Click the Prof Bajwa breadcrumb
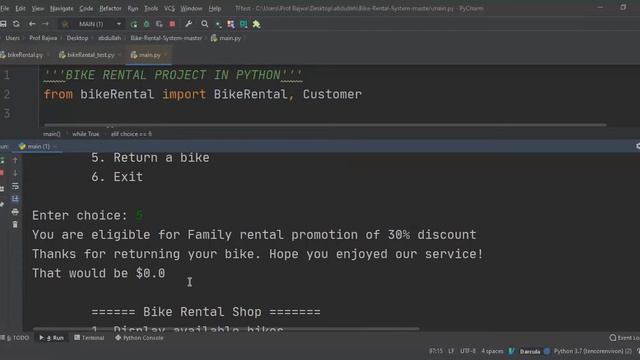This screenshot has height=360, width=640. 43,38
